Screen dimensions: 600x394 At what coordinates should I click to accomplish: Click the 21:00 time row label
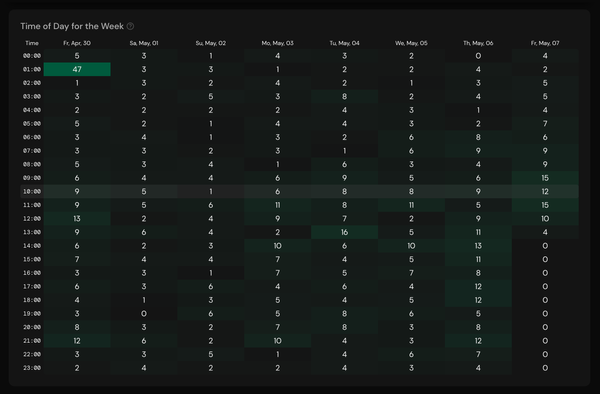coord(32,341)
